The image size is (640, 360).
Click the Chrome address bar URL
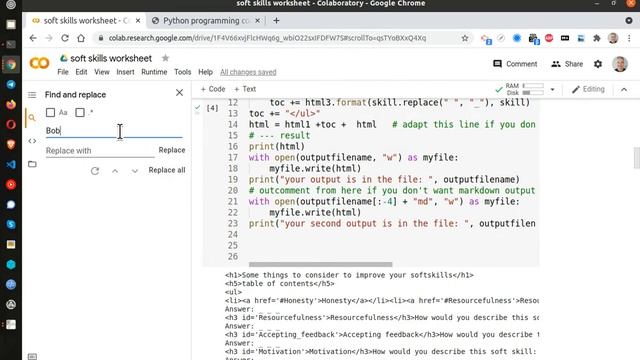pyautogui.click(x=267, y=38)
